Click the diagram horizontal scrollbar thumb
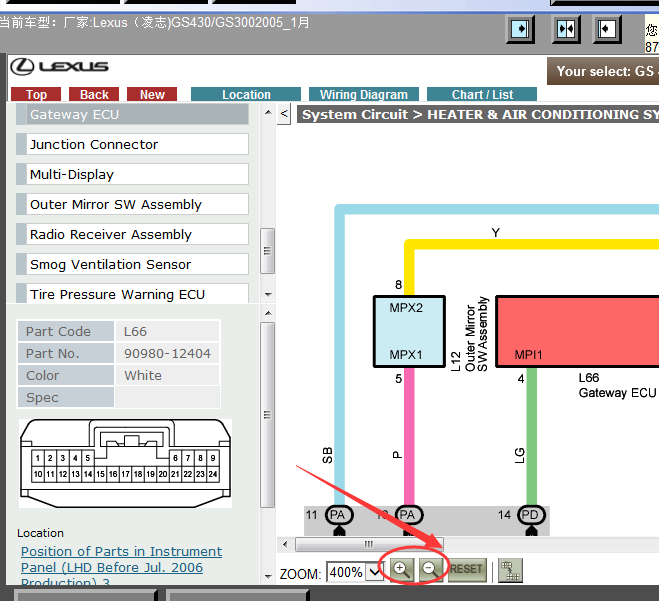659x601 pixels. pos(369,544)
